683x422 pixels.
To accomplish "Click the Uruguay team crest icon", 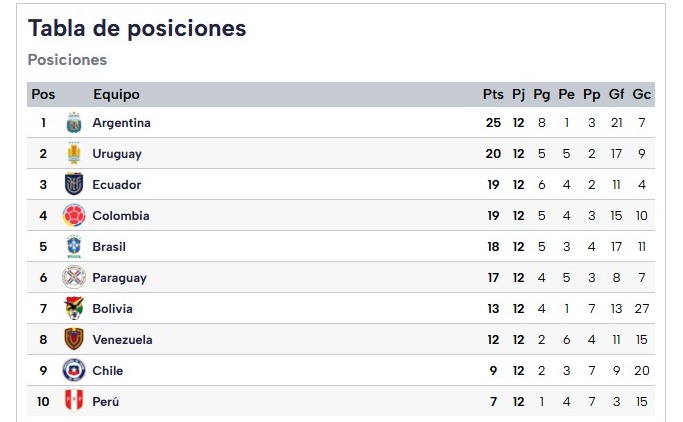I will point(74,154).
